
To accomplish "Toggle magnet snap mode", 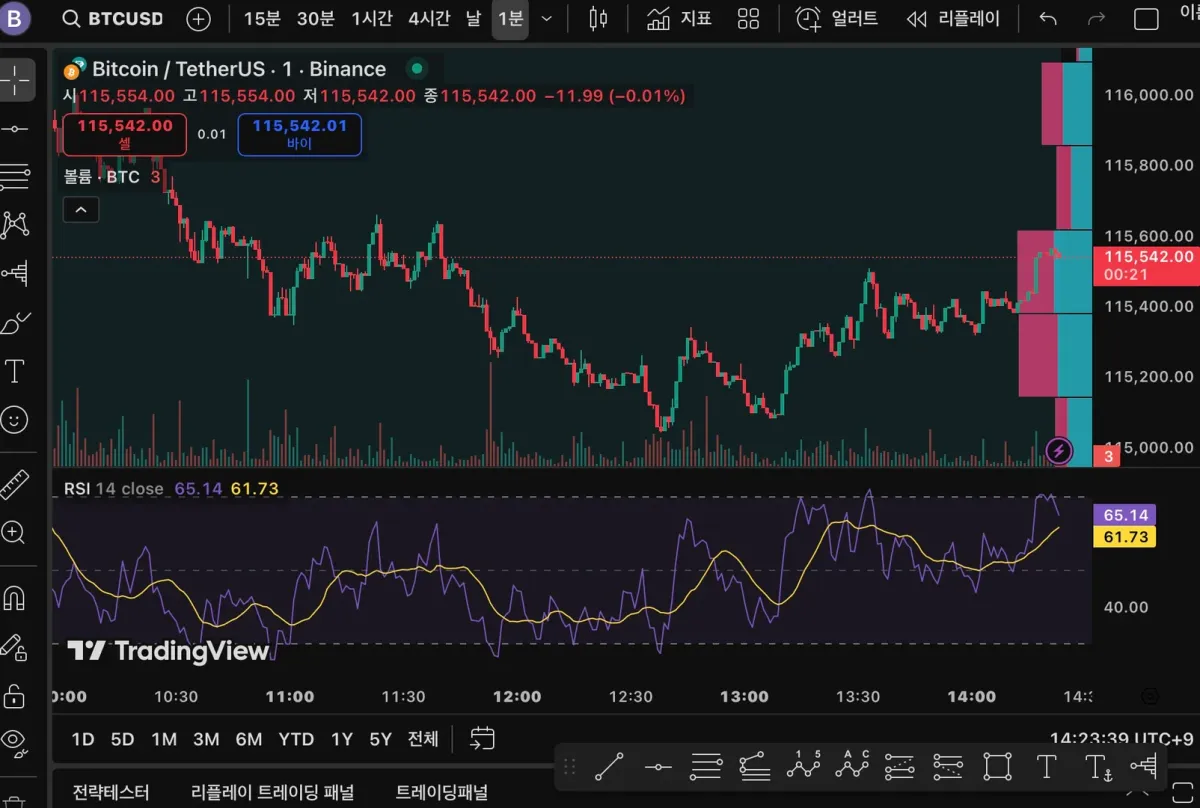I will point(15,598).
